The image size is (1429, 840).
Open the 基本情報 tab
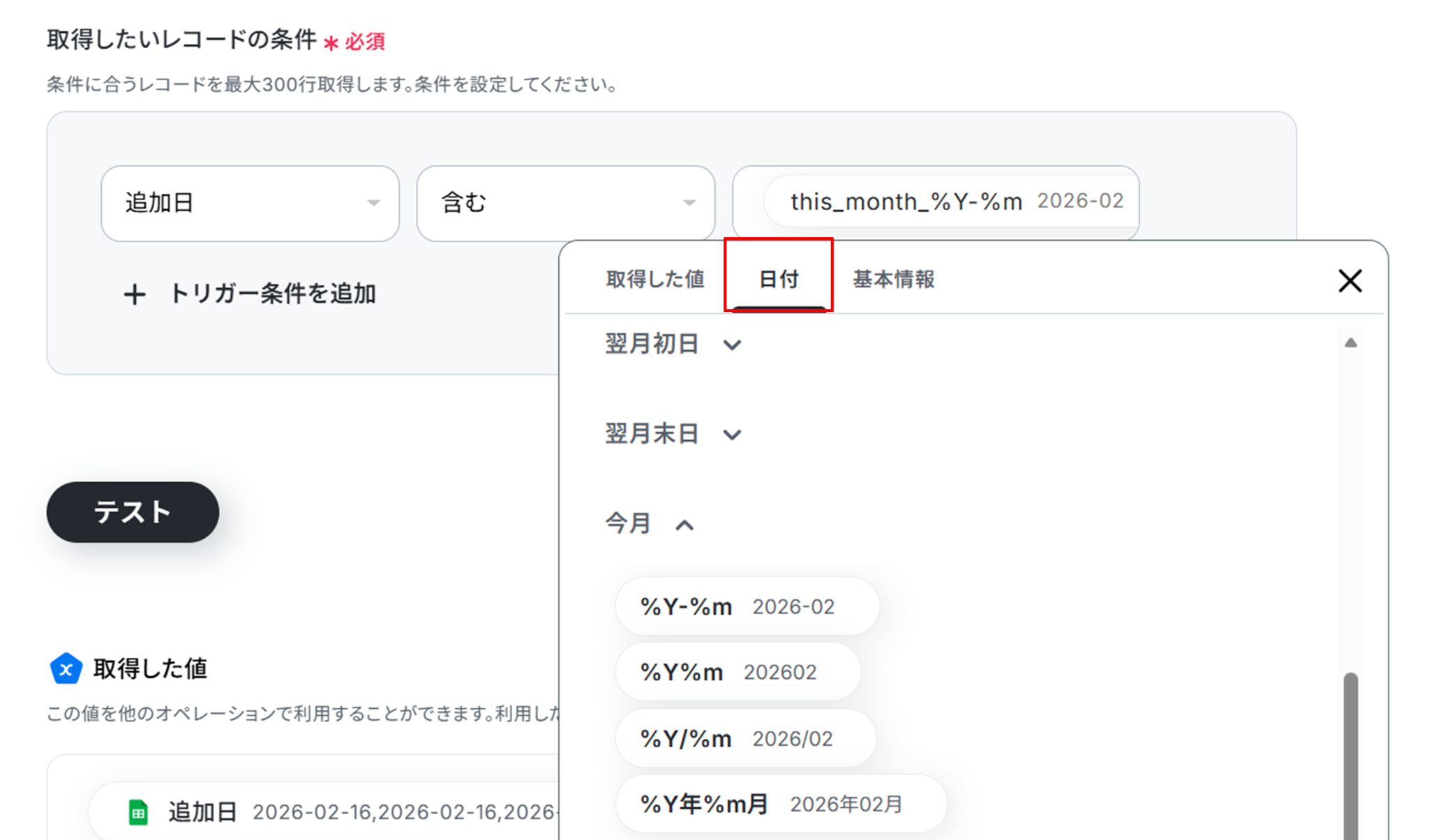[893, 279]
